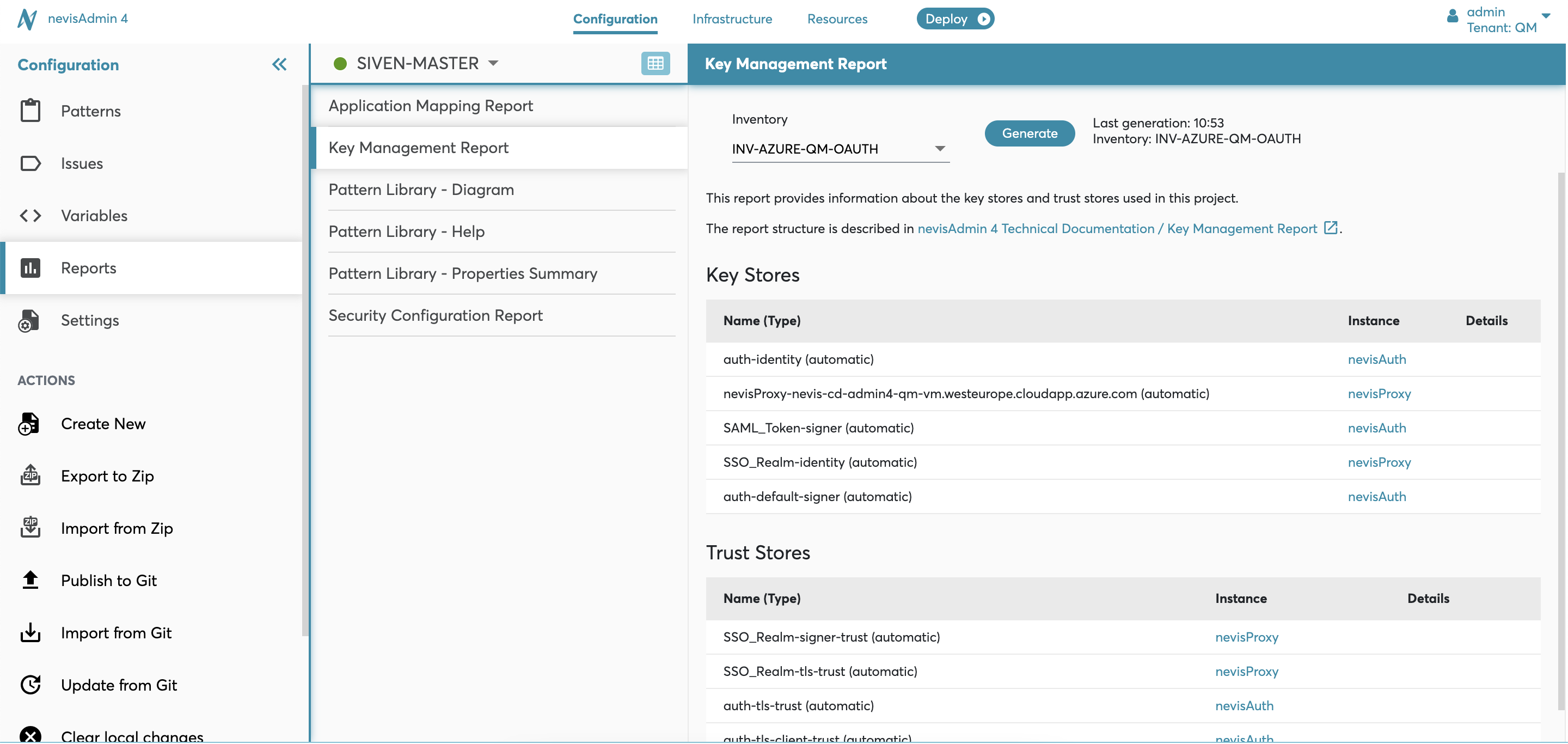Image resolution: width=1568 pixels, height=744 pixels.
Task: Click the Import from Git icon
Action: pos(31,632)
